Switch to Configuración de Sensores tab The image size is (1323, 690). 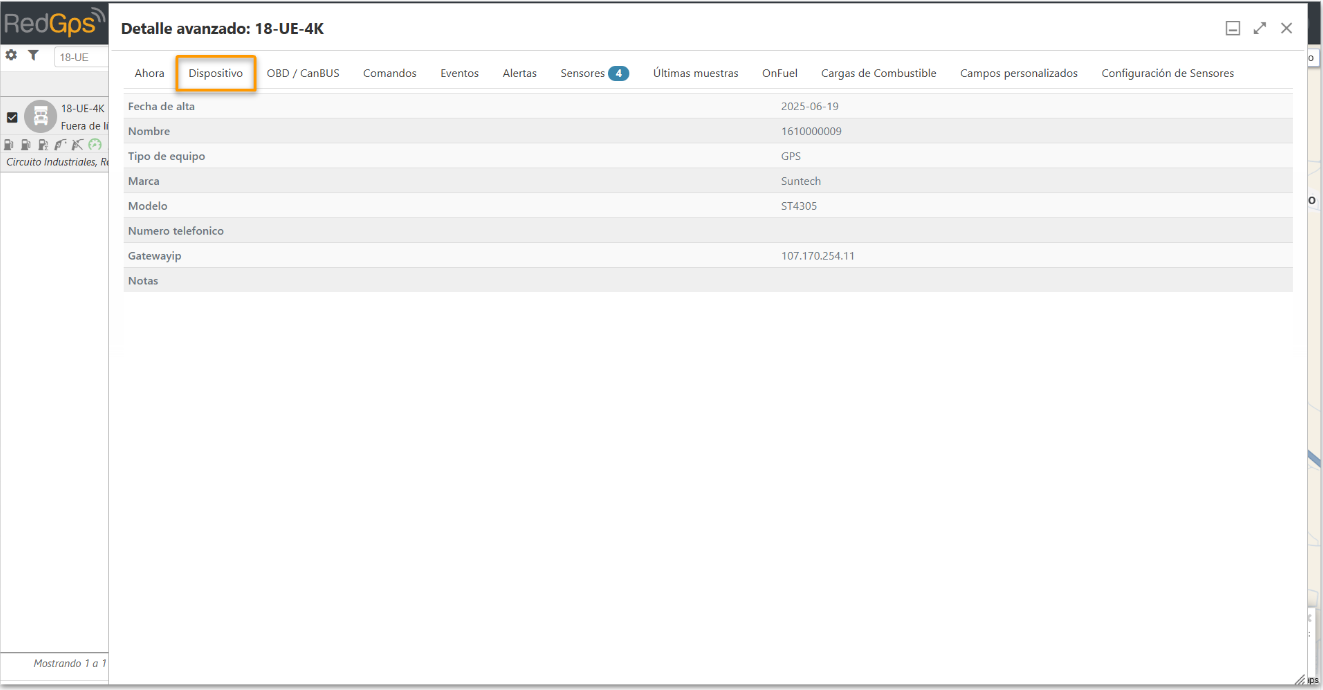(1168, 73)
